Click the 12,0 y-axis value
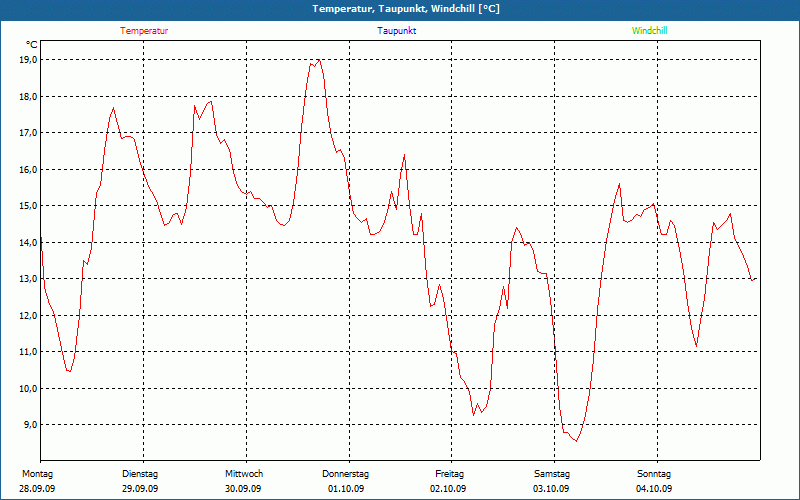Viewport: 800px width, 500px height. pyautogui.click(x=29, y=315)
